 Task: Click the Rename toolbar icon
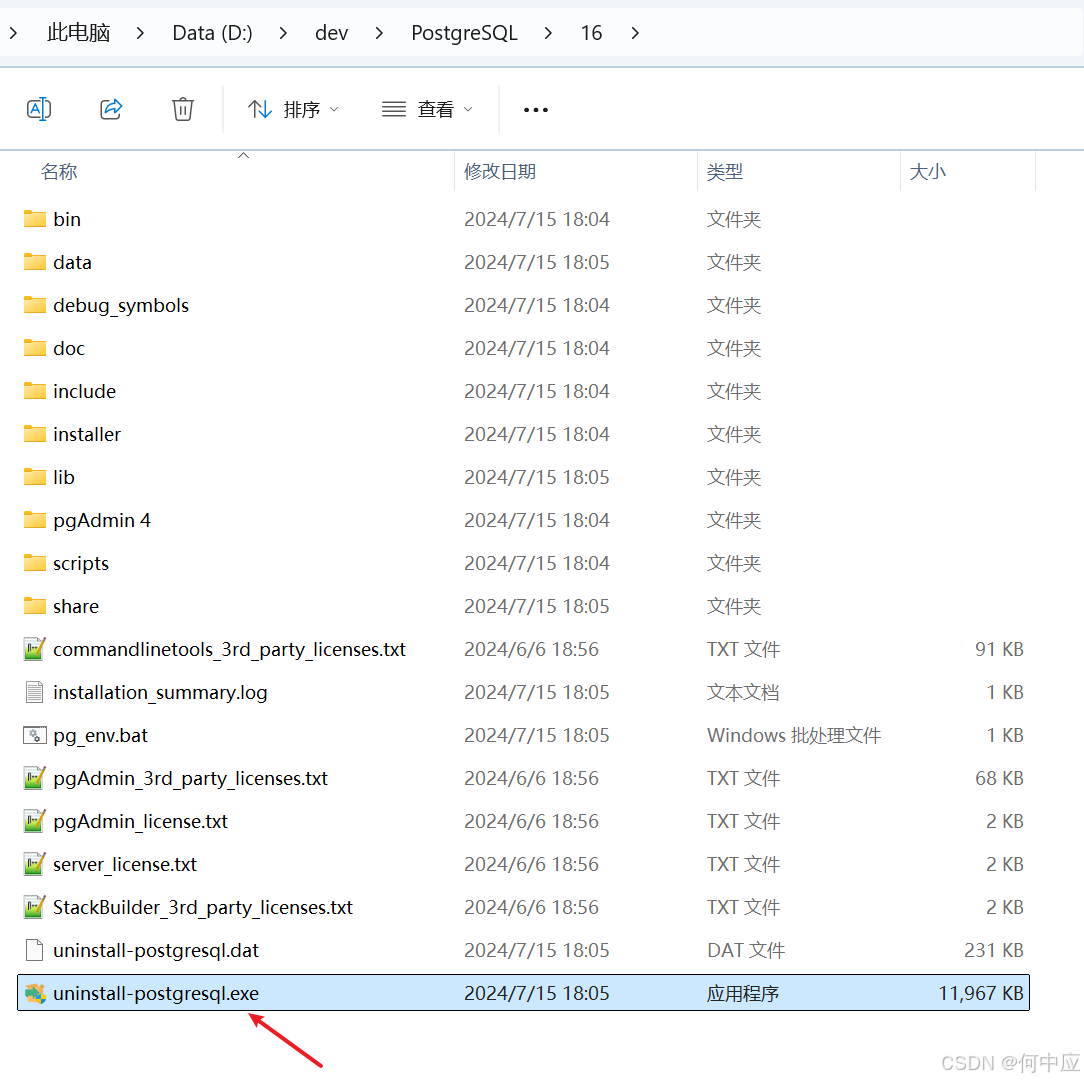(x=39, y=109)
